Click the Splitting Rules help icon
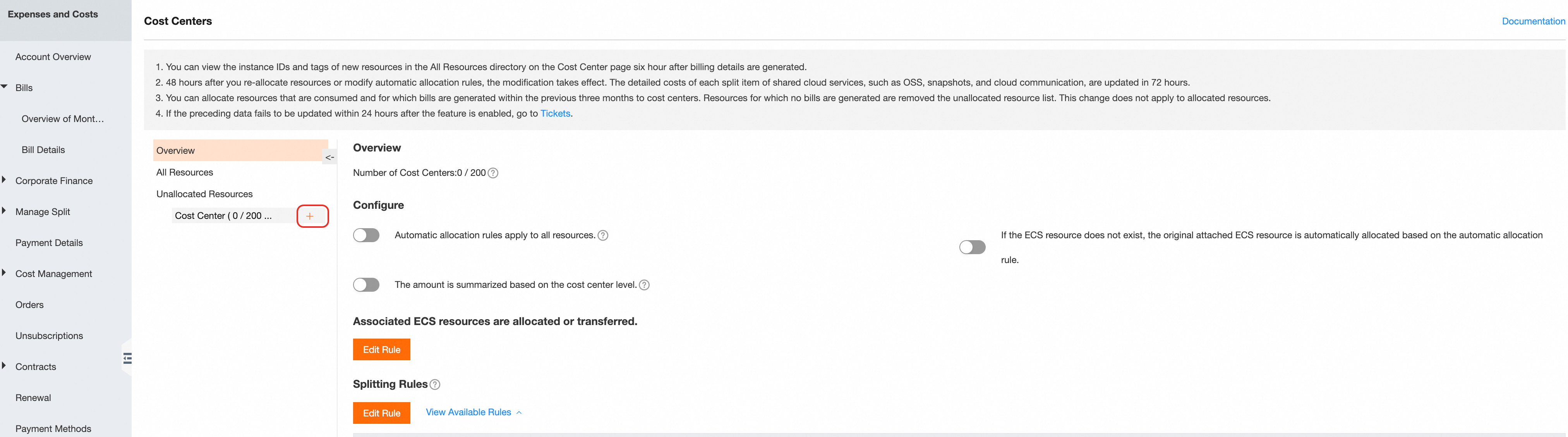The width and height of the screenshot is (1568, 437). 435,385
